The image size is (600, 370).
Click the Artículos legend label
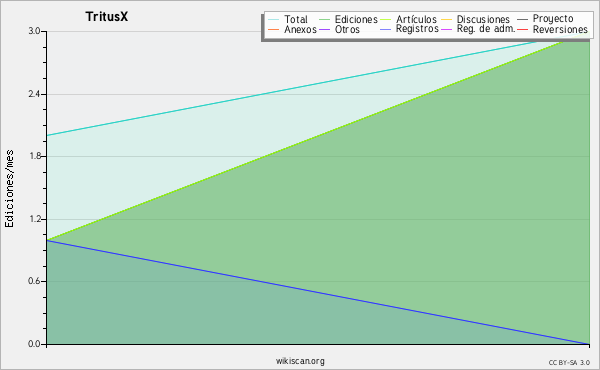(416, 19)
